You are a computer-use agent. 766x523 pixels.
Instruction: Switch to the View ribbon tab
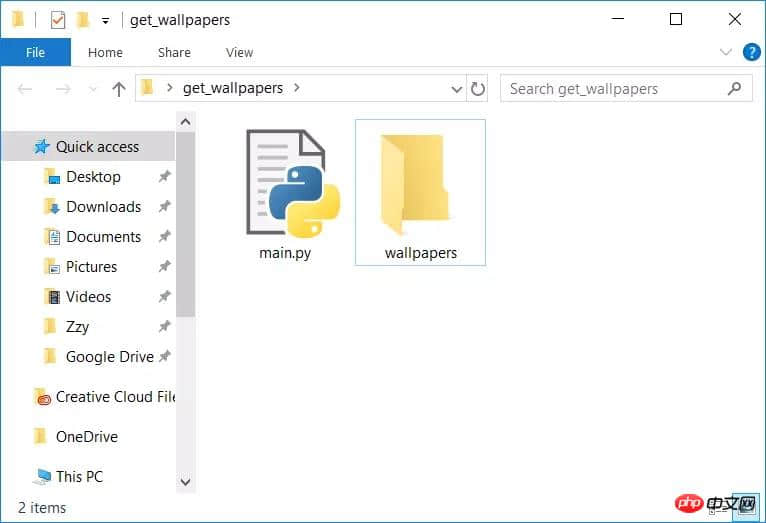pyautogui.click(x=239, y=52)
